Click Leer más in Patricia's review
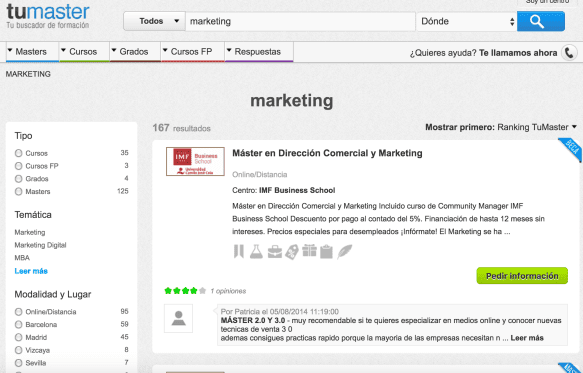Viewport: 583px width, 373px height. pos(527,338)
